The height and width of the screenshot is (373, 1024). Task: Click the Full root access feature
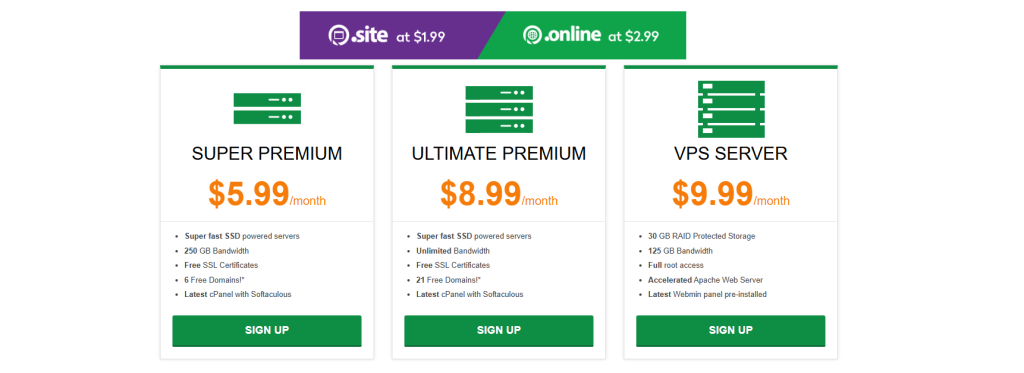(x=676, y=265)
